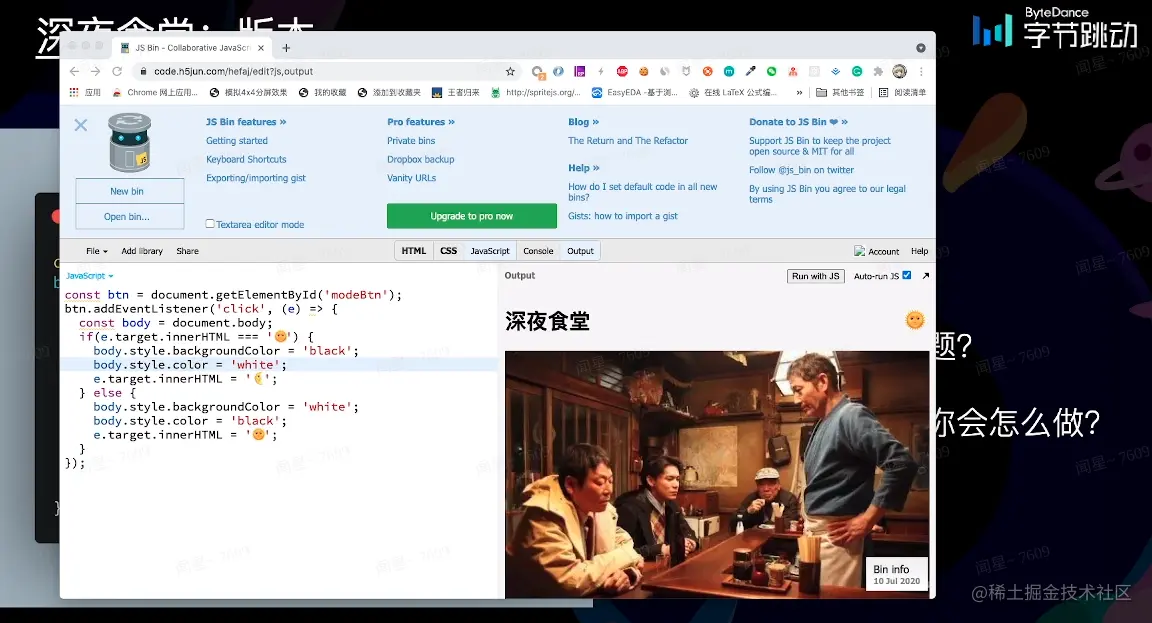1152x623 pixels.
Task: Click the sun emoji mode button in output
Action: tap(915, 320)
